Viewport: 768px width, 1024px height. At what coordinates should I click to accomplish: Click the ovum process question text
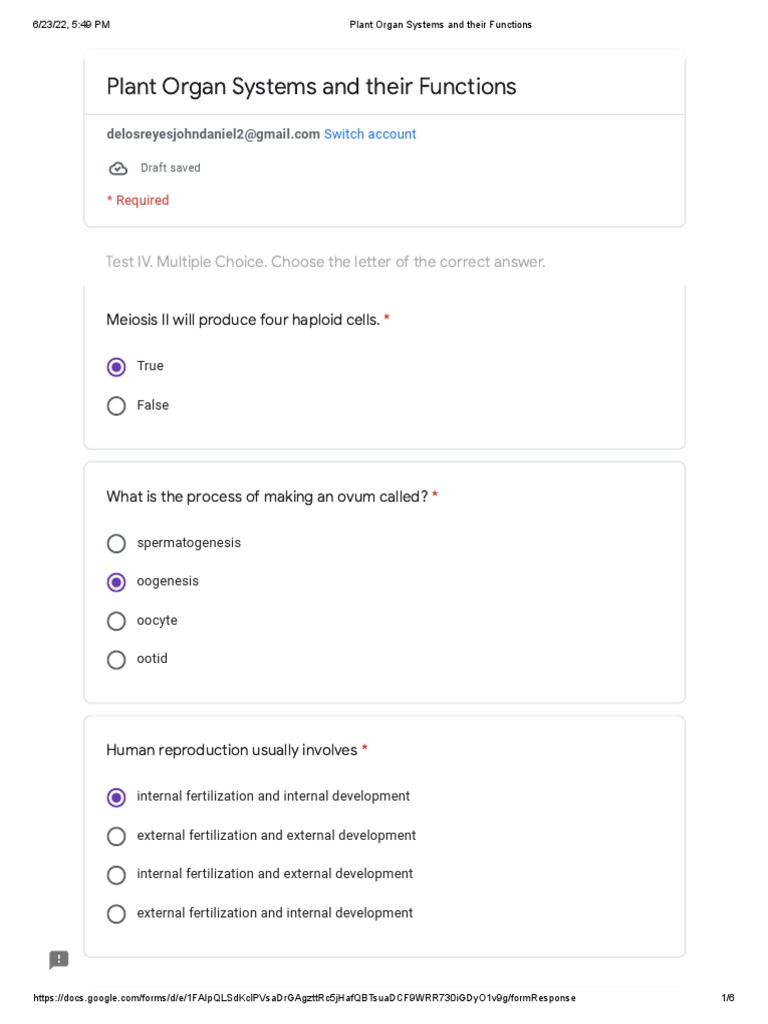(x=267, y=497)
